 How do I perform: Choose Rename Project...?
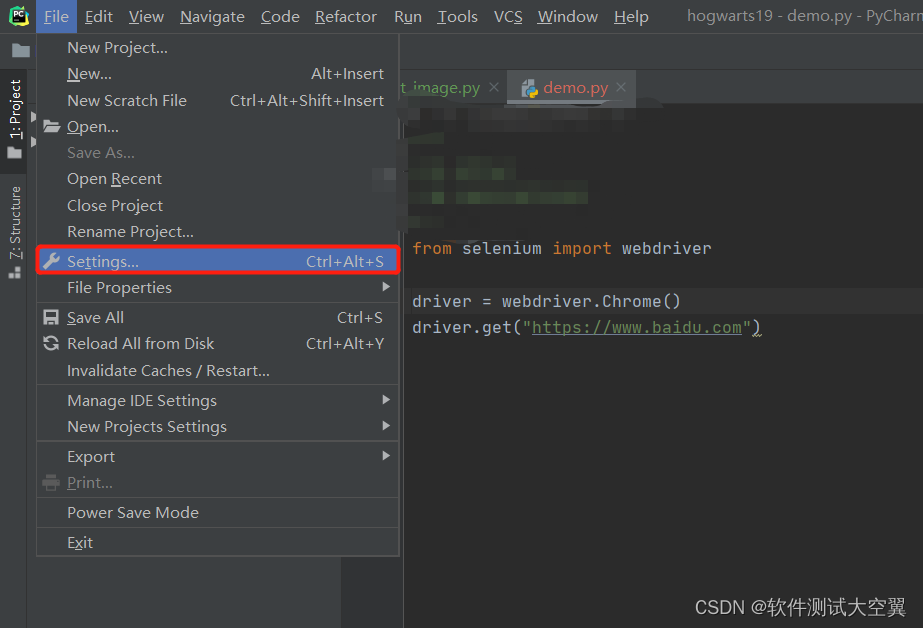tap(218, 231)
